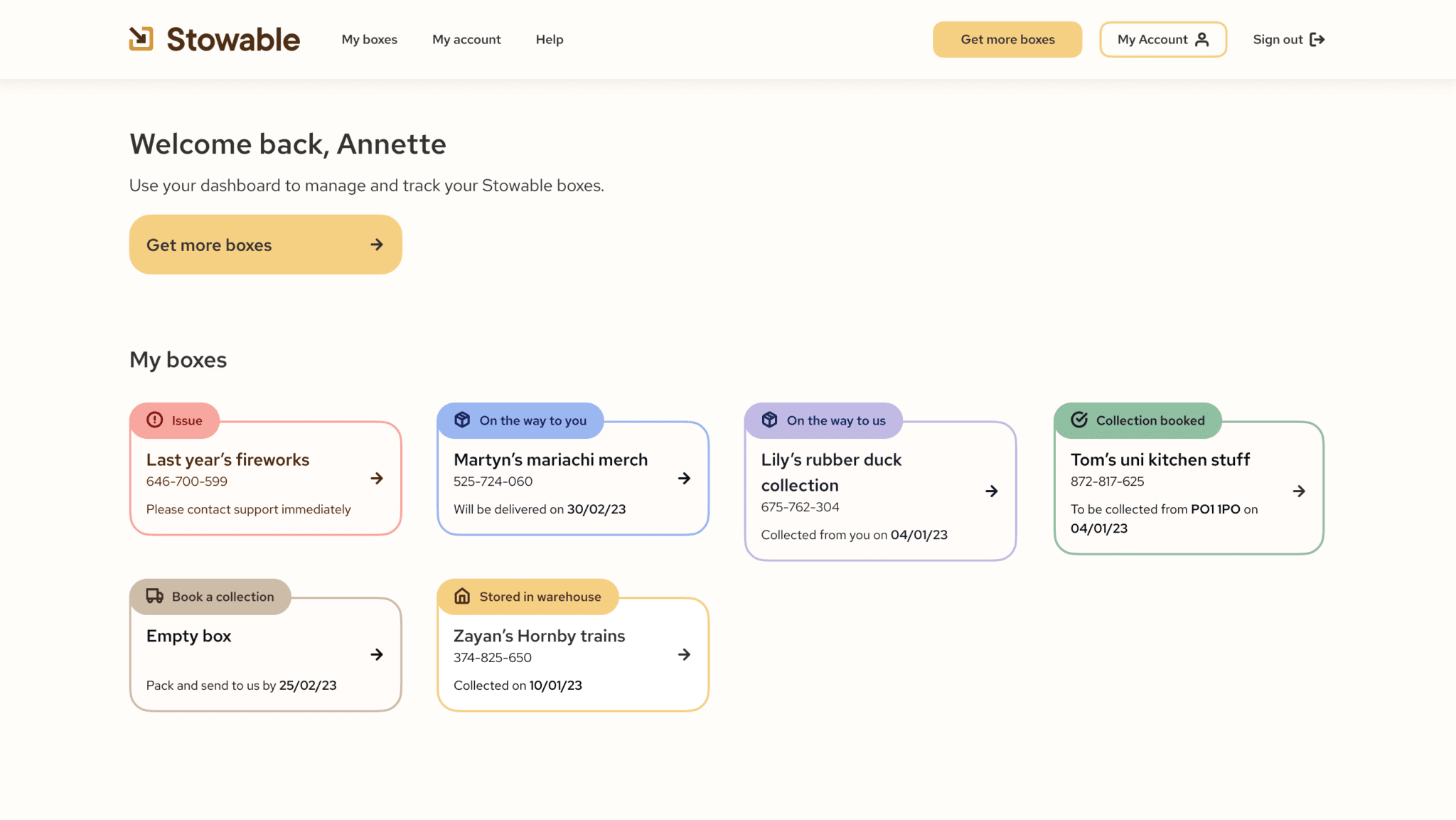The height and width of the screenshot is (820, 1456).
Task: Click the package icon on 'On the way to you' tag
Action: (x=462, y=420)
